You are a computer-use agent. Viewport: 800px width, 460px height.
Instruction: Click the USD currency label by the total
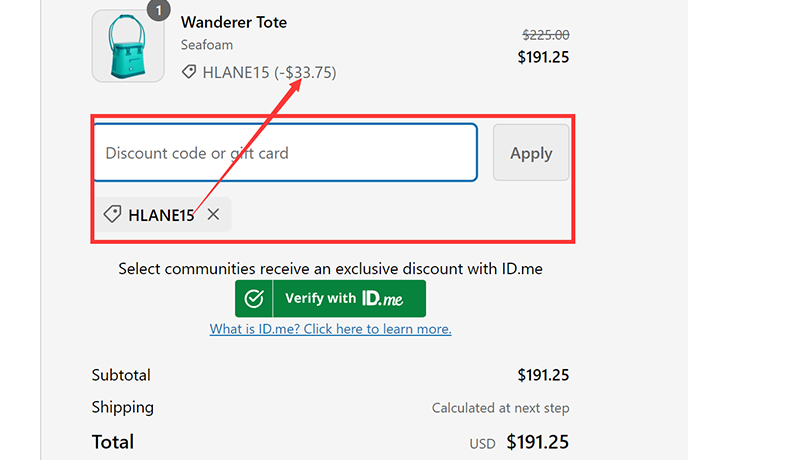(483, 443)
